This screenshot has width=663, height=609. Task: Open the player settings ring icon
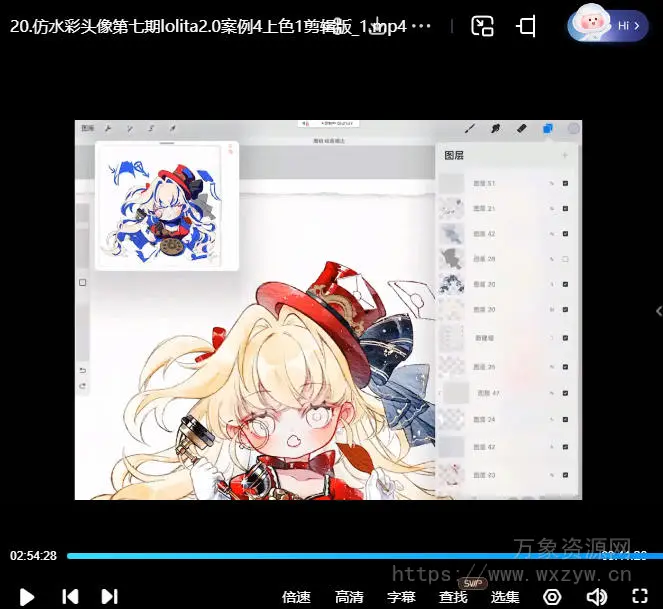(552, 597)
